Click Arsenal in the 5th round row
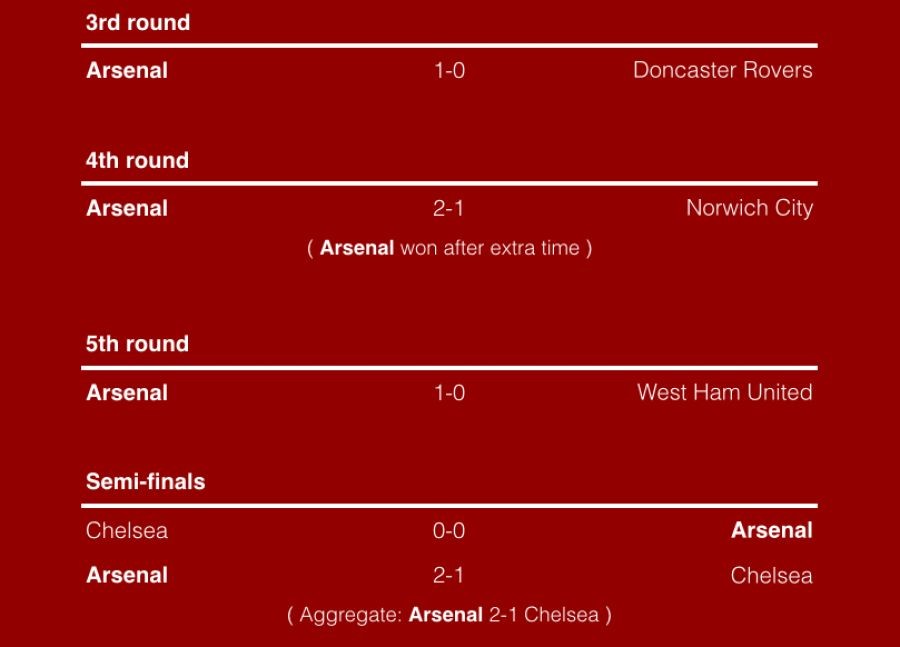The image size is (900, 647). 127,393
